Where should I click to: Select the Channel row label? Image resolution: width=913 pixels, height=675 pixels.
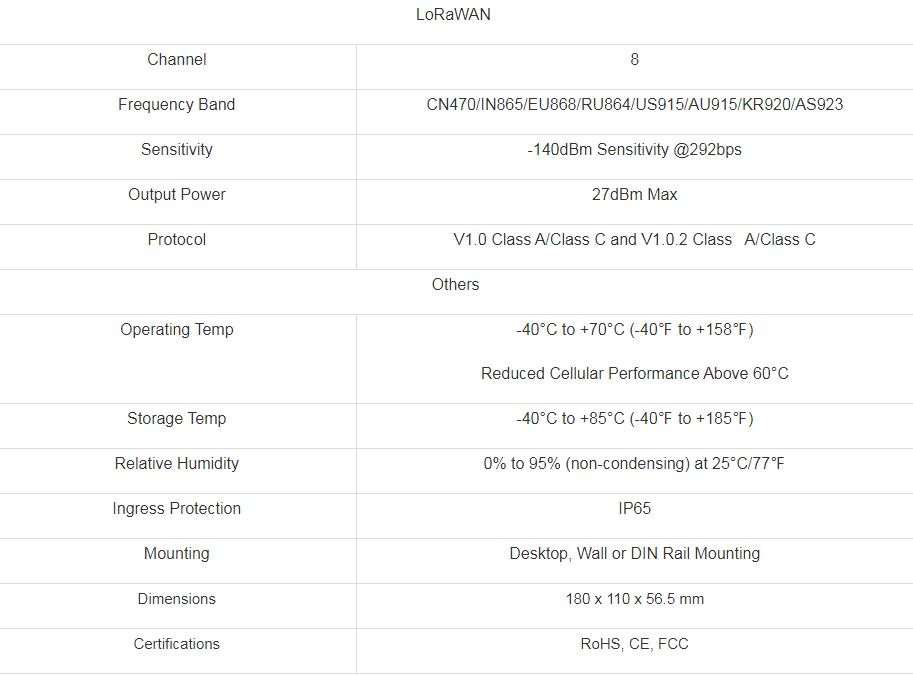pos(176,59)
